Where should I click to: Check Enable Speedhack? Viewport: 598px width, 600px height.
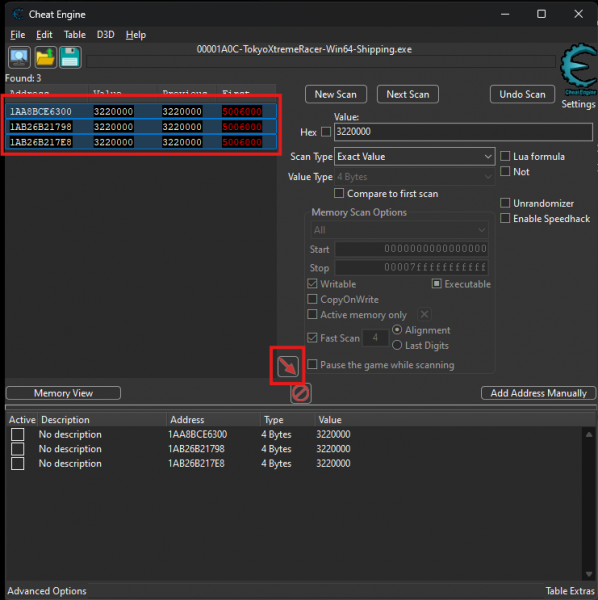[x=505, y=218]
